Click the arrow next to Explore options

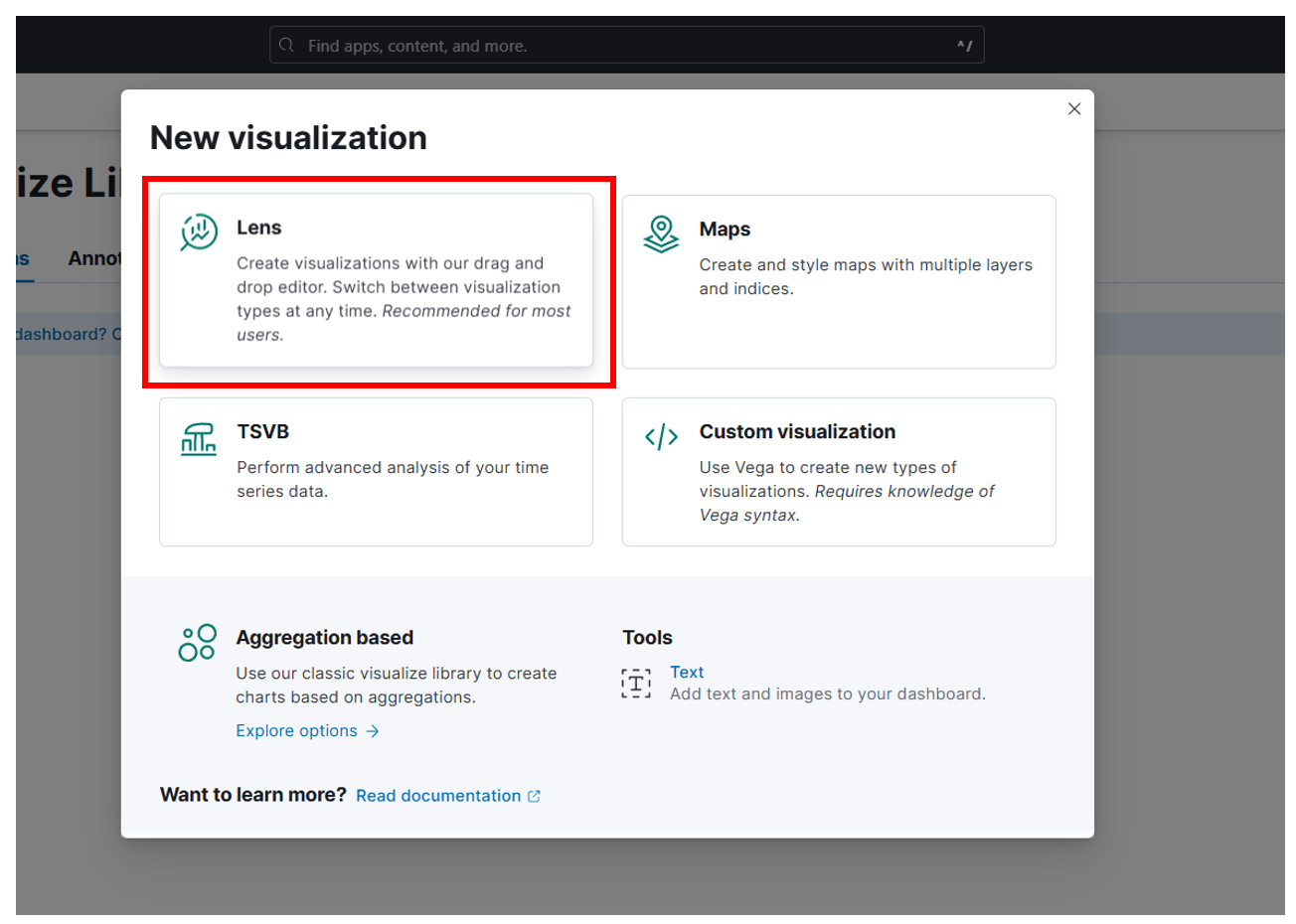click(x=373, y=731)
